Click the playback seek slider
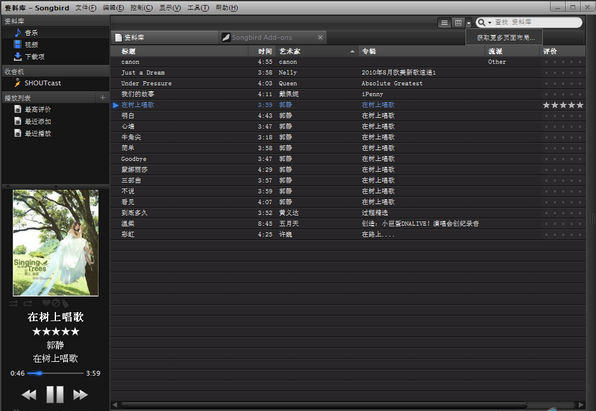Viewport: 596px width, 411px height. tap(55, 373)
